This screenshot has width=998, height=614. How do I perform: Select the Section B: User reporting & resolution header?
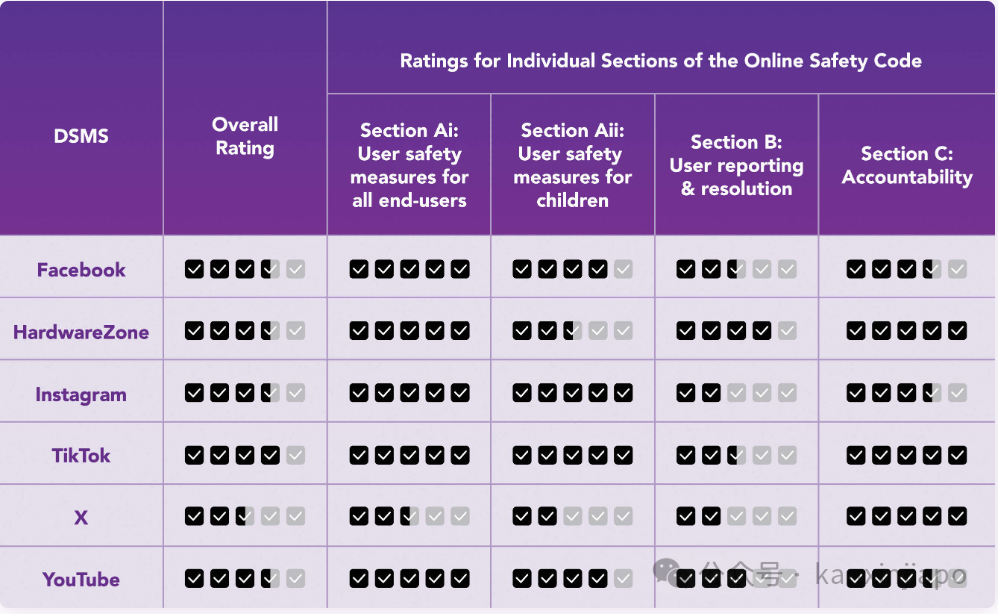(x=736, y=165)
